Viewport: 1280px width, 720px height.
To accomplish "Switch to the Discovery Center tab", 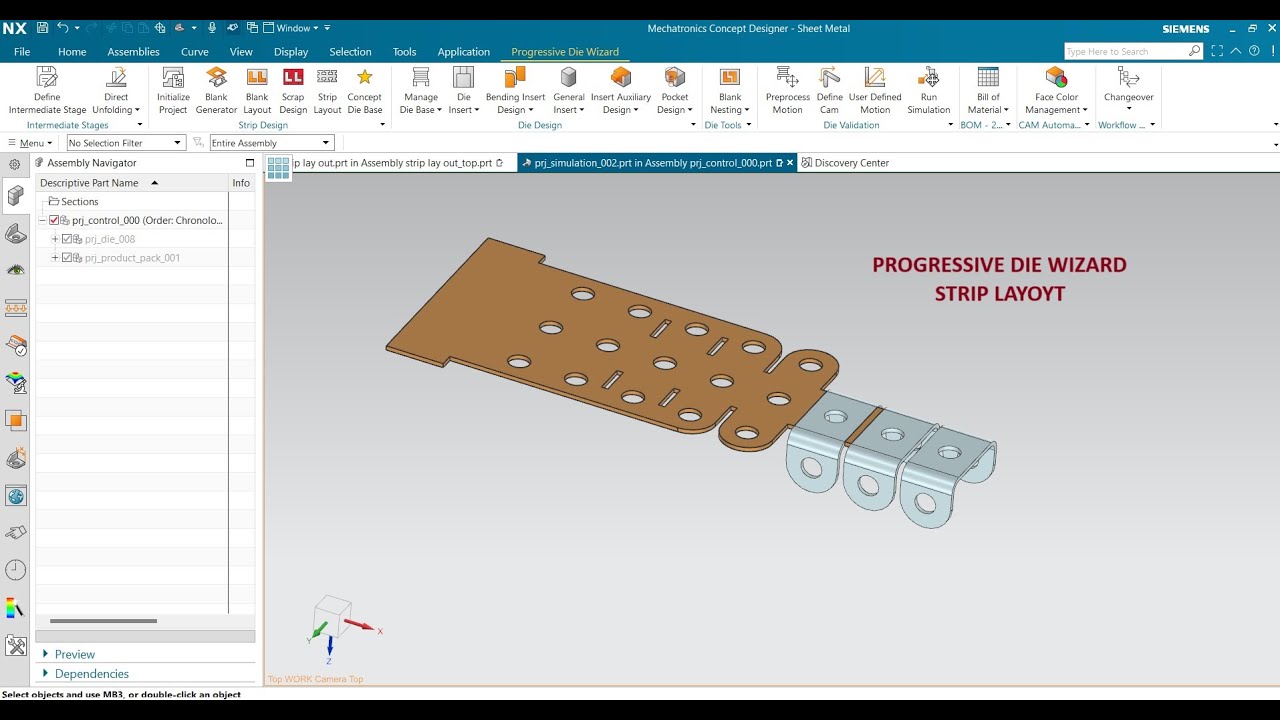I will point(844,163).
